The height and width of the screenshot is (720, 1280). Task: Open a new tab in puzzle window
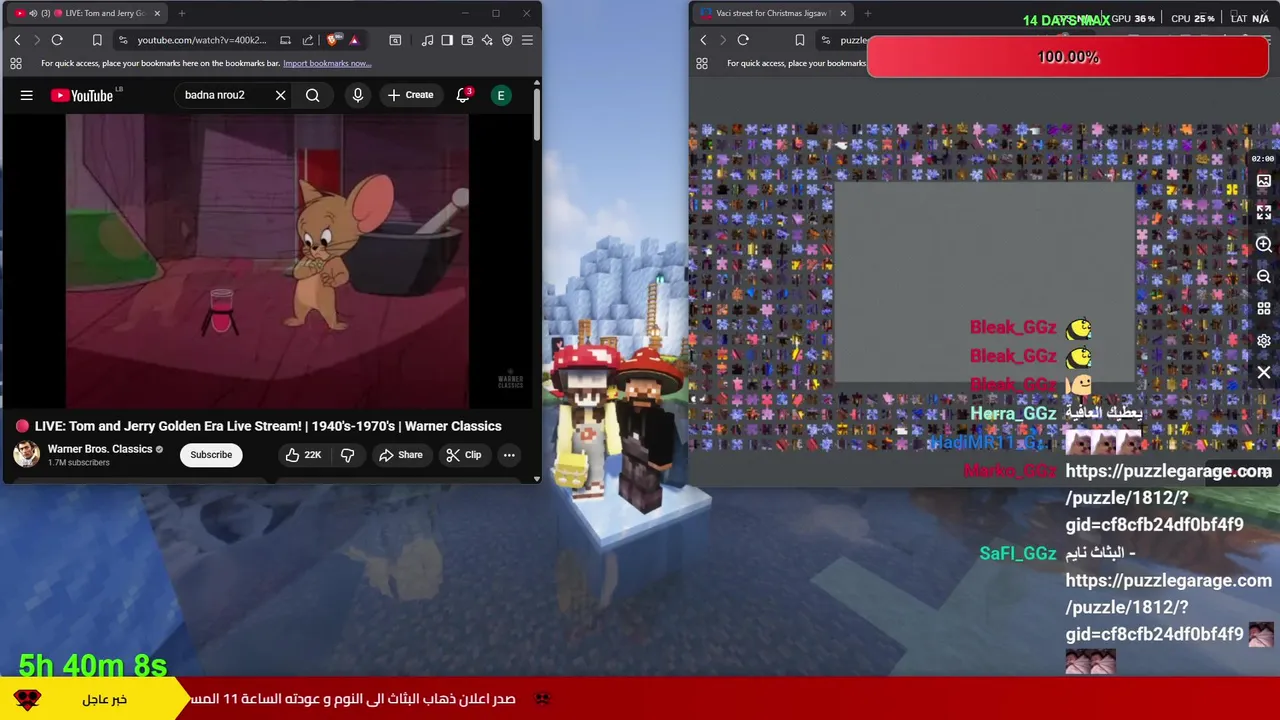pos(867,13)
